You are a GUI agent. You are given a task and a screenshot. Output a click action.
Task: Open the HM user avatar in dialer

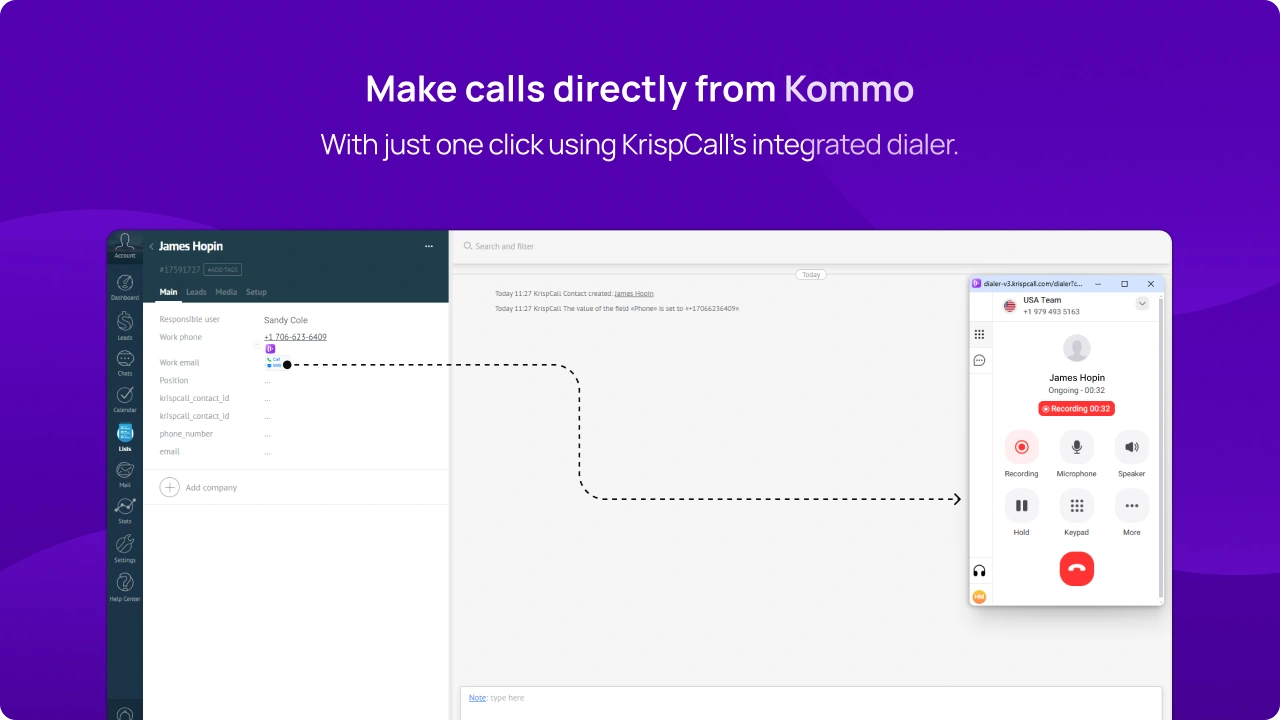pos(979,596)
